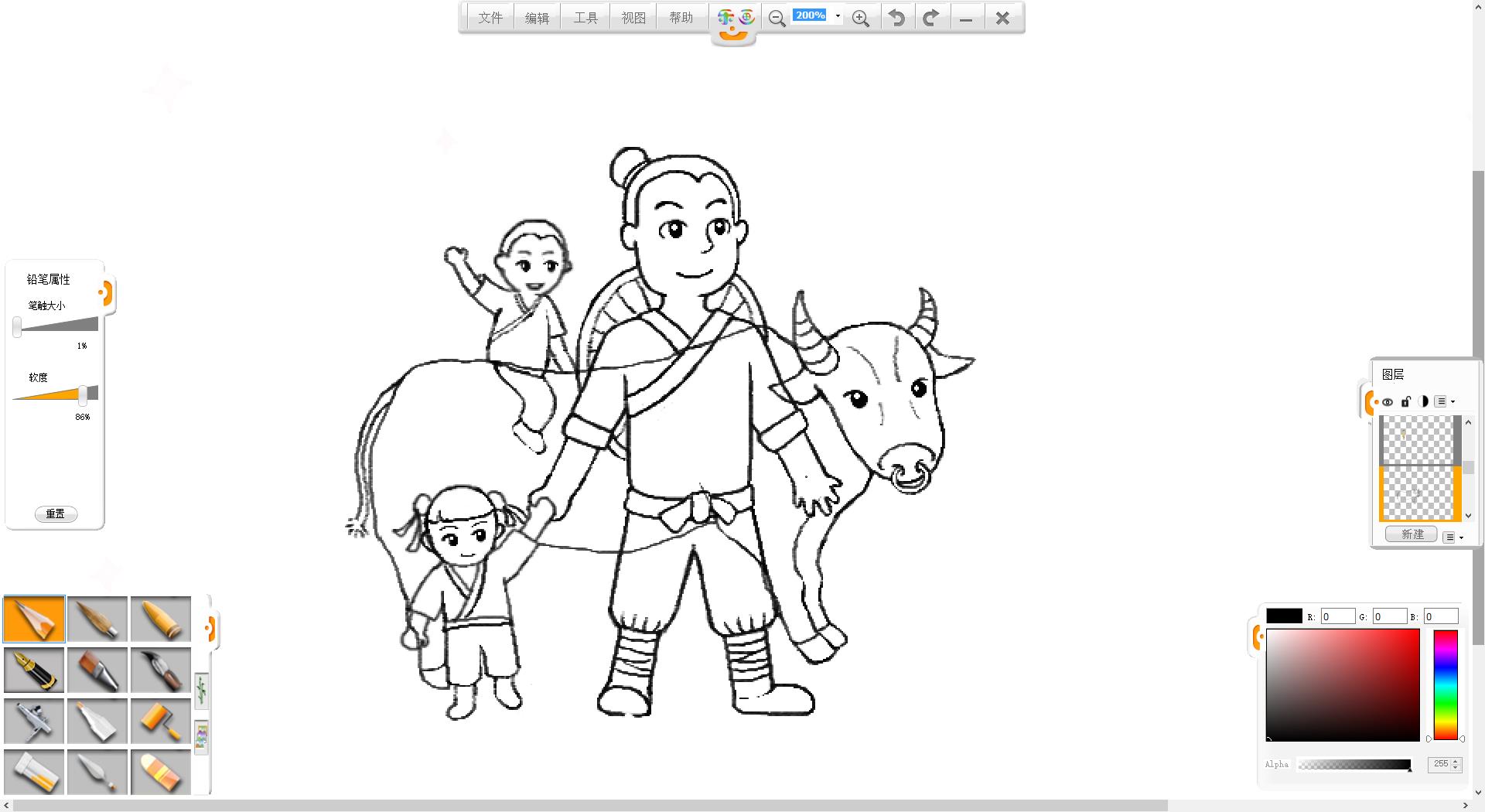Open layer options menu beside contrast icon

(1444, 401)
